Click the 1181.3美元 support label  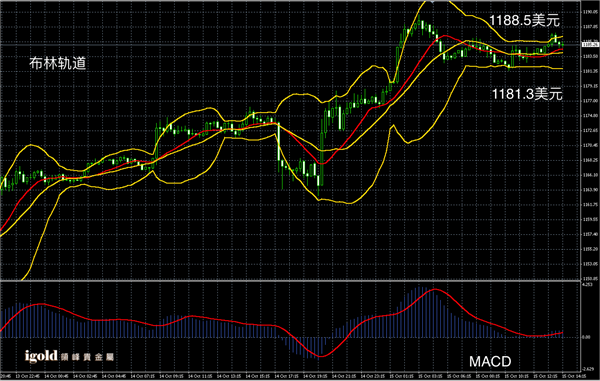[527, 94]
